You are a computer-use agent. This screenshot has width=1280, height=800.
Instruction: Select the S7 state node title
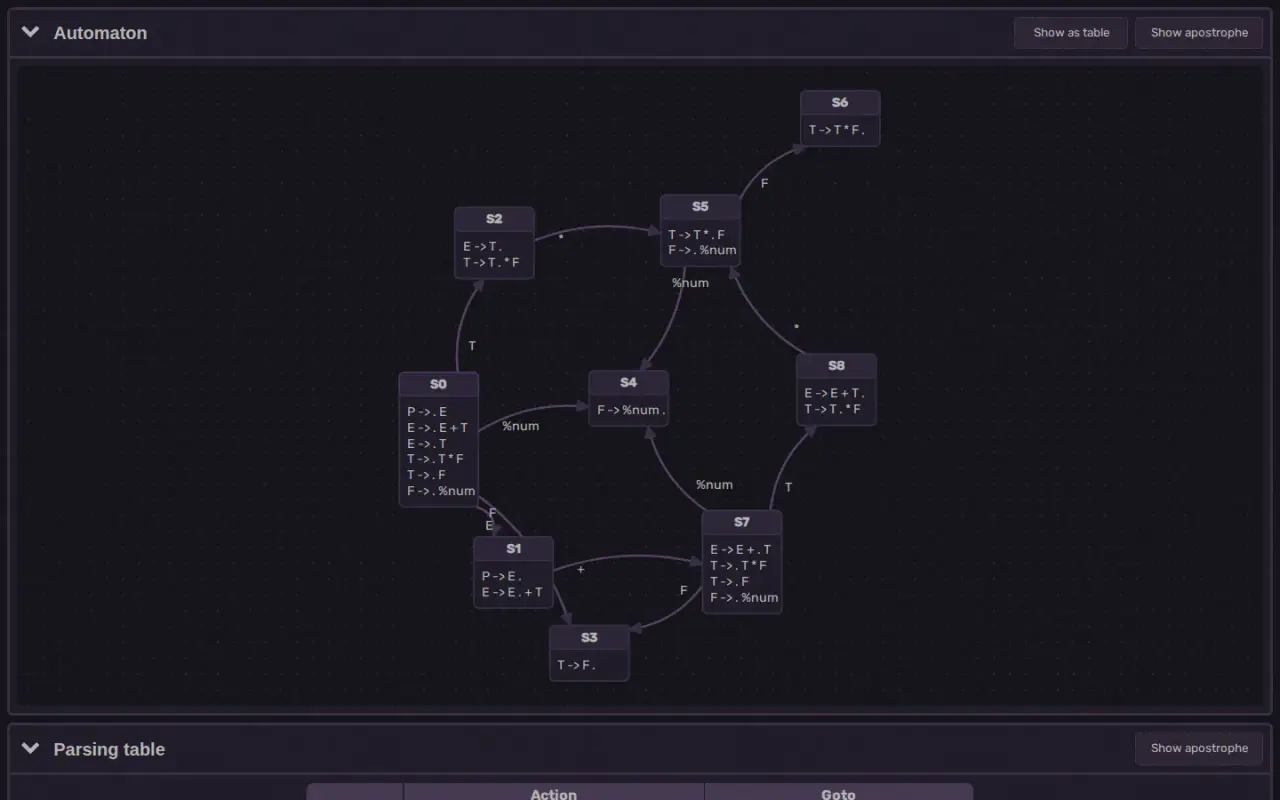pos(741,522)
